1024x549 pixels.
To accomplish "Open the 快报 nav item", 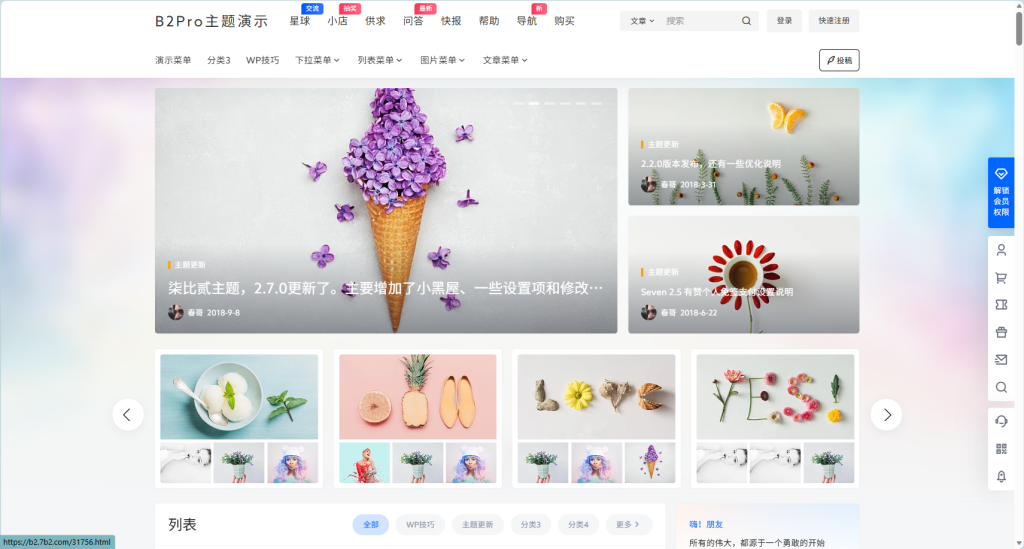I will pyautogui.click(x=451, y=21).
